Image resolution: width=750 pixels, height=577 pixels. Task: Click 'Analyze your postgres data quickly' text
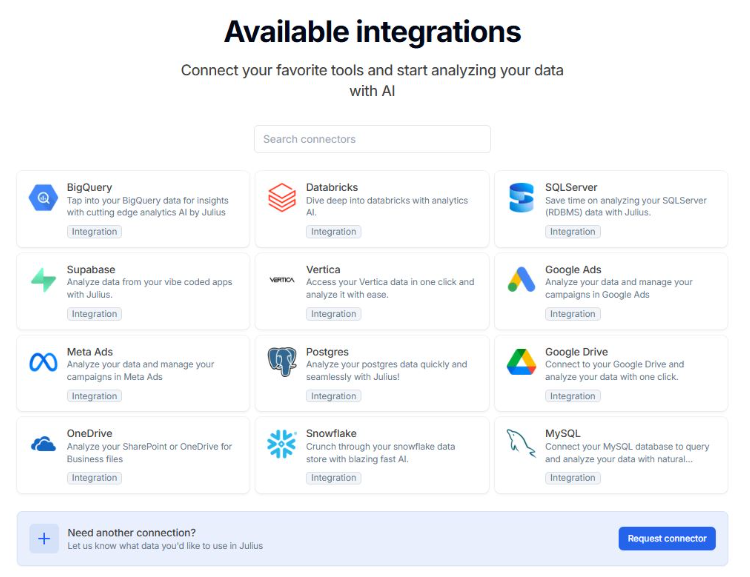[x=386, y=370]
